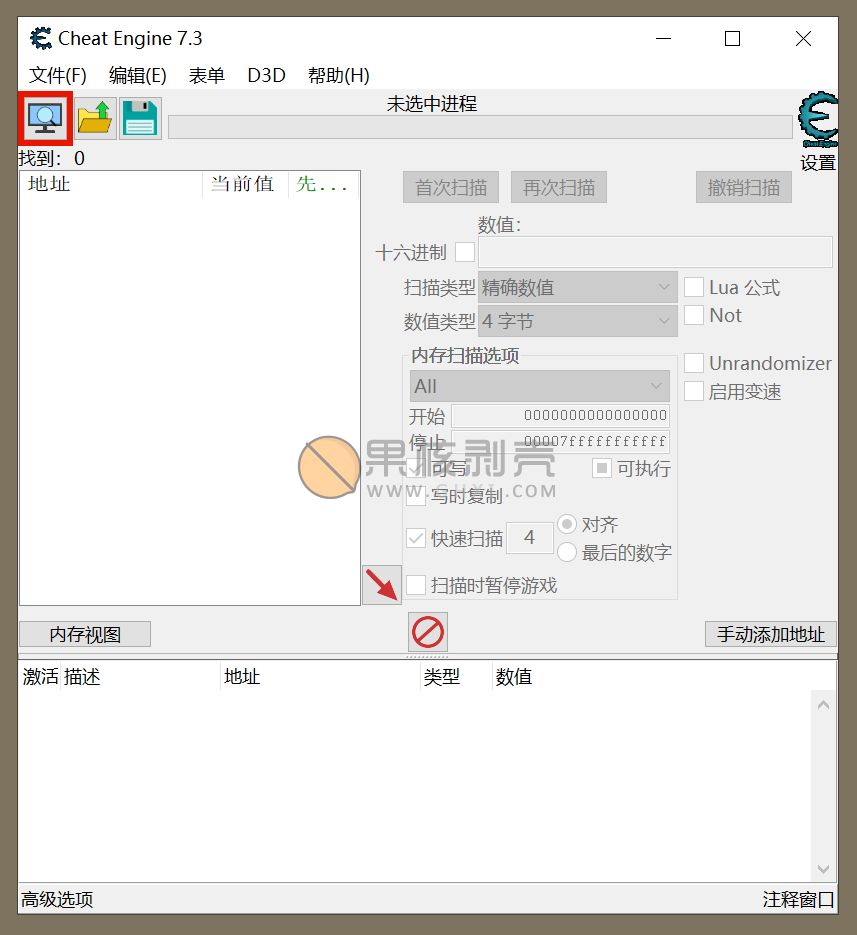Click the save floppy disk icon
Screen dimensions: 857x935
[140, 118]
